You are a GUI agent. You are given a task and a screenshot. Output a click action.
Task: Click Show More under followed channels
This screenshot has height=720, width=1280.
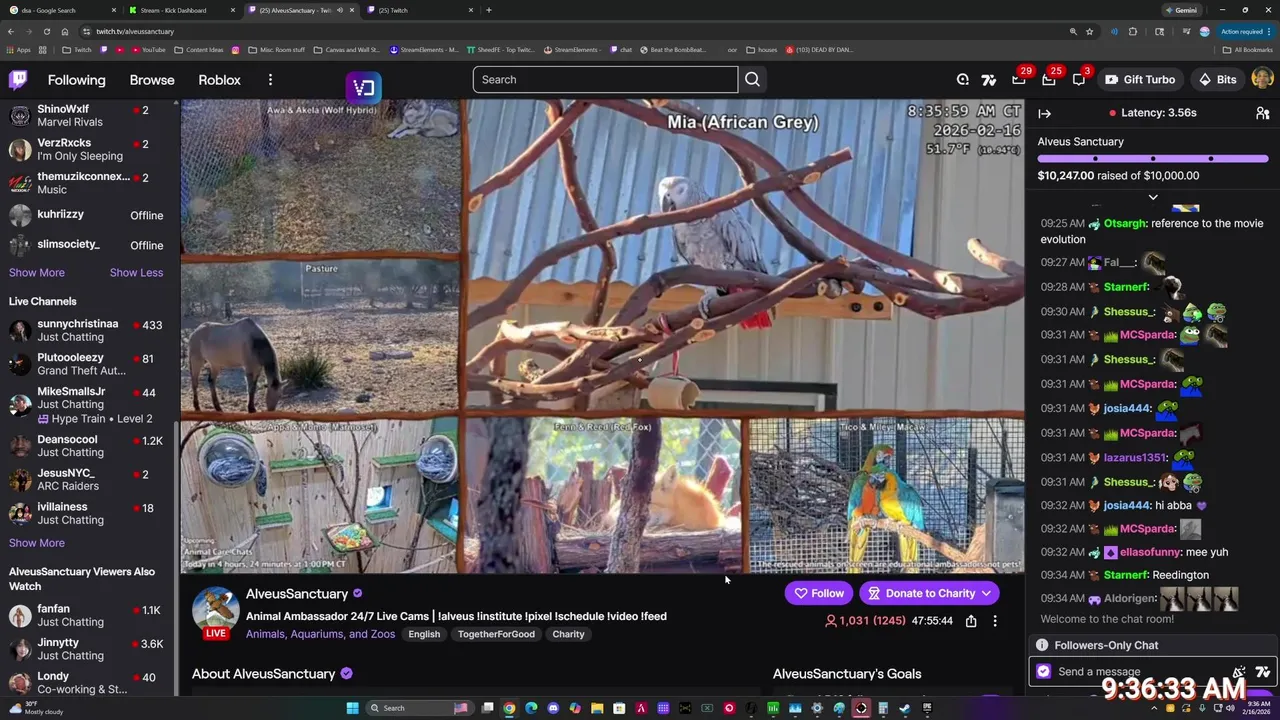(37, 273)
